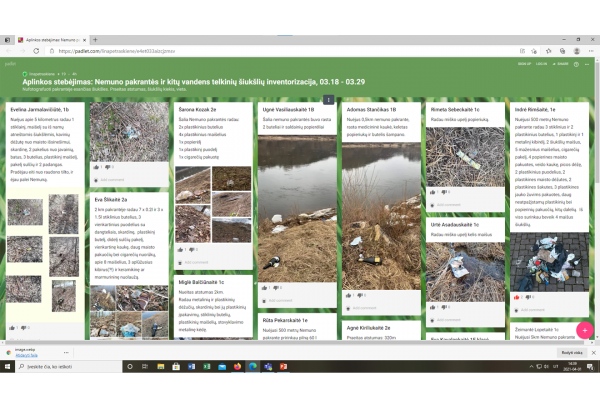The image size is (600, 400).
Task: Click Miglė Balčiūnaitė 1c post title
Action: pos(201,282)
